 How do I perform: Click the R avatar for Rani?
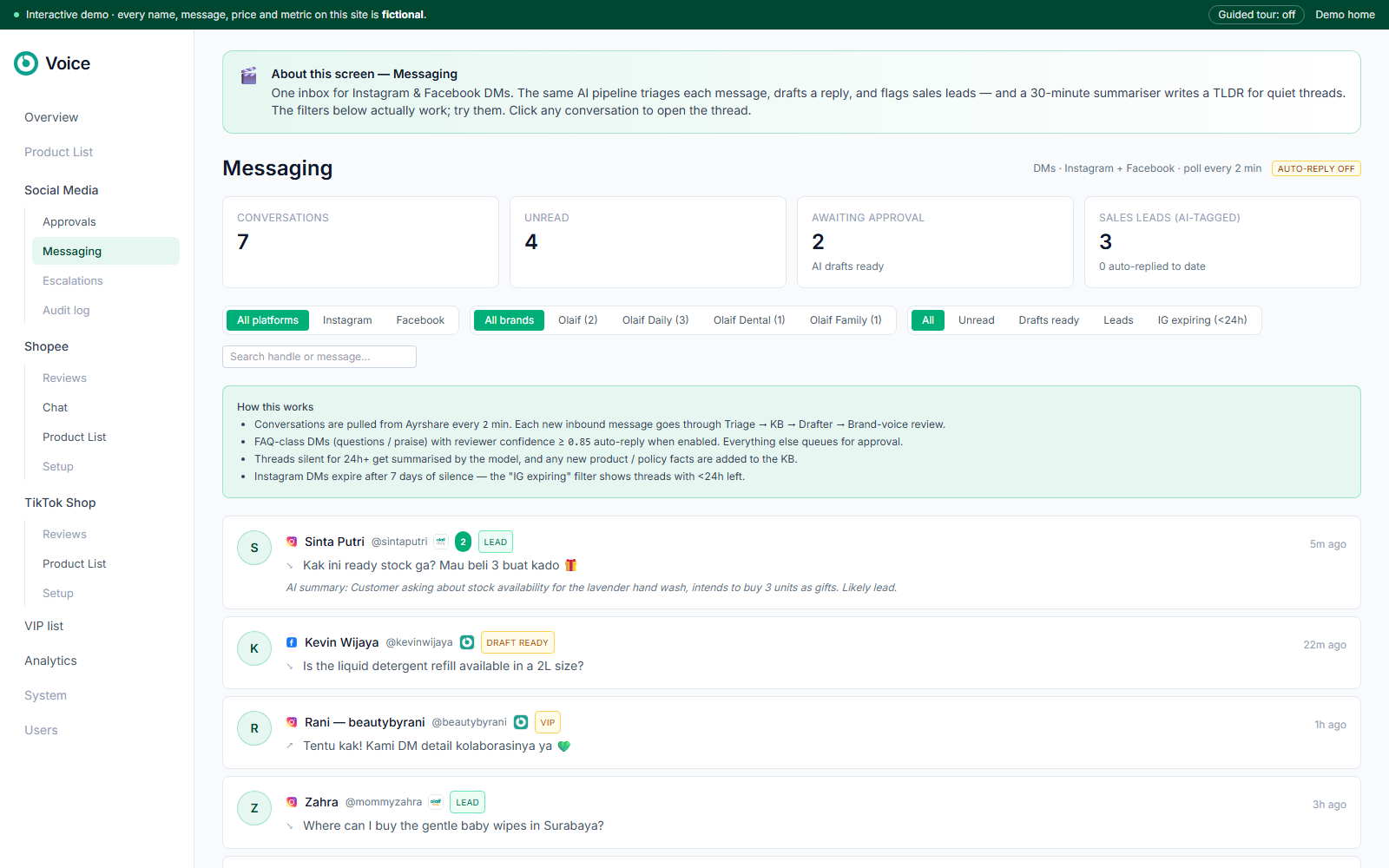pos(254,728)
